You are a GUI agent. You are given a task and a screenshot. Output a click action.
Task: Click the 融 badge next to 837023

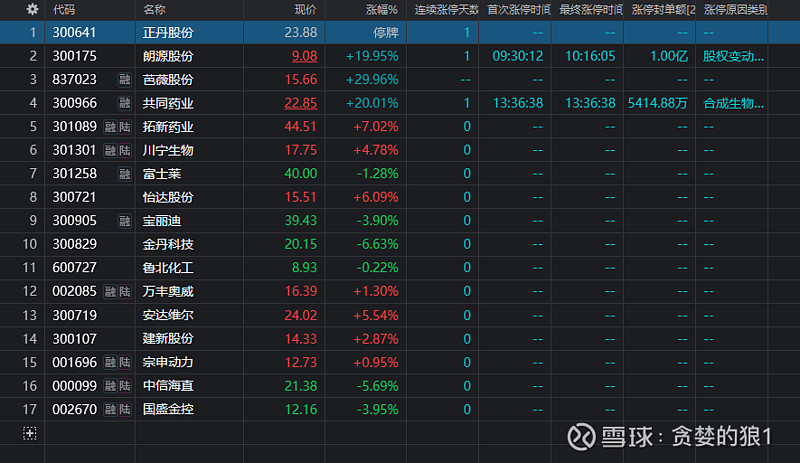[124, 80]
